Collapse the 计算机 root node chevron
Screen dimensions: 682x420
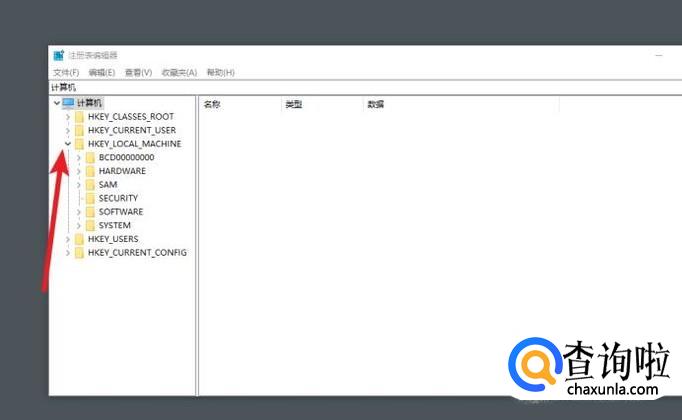pyautogui.click(x=57, y=103)
